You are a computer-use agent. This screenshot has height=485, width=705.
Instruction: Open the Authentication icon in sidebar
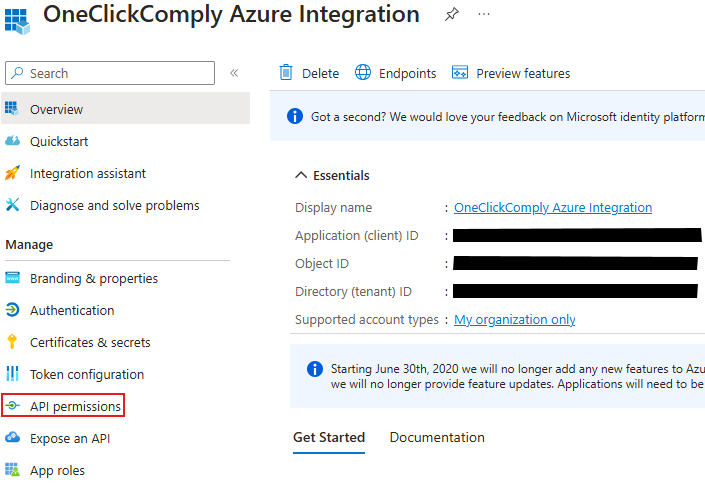(x=13, y=310)
